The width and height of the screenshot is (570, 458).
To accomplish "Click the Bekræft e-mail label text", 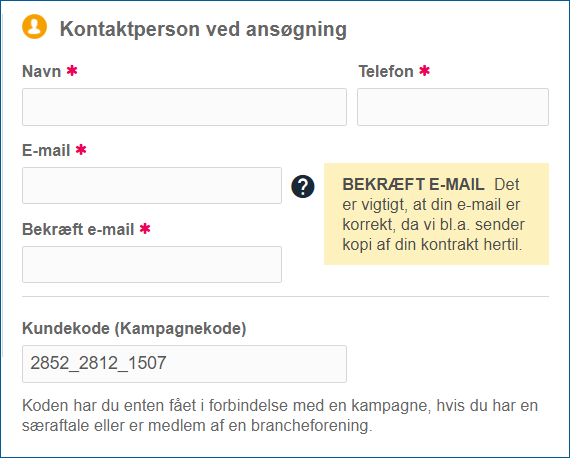I will tap(78, 230).
